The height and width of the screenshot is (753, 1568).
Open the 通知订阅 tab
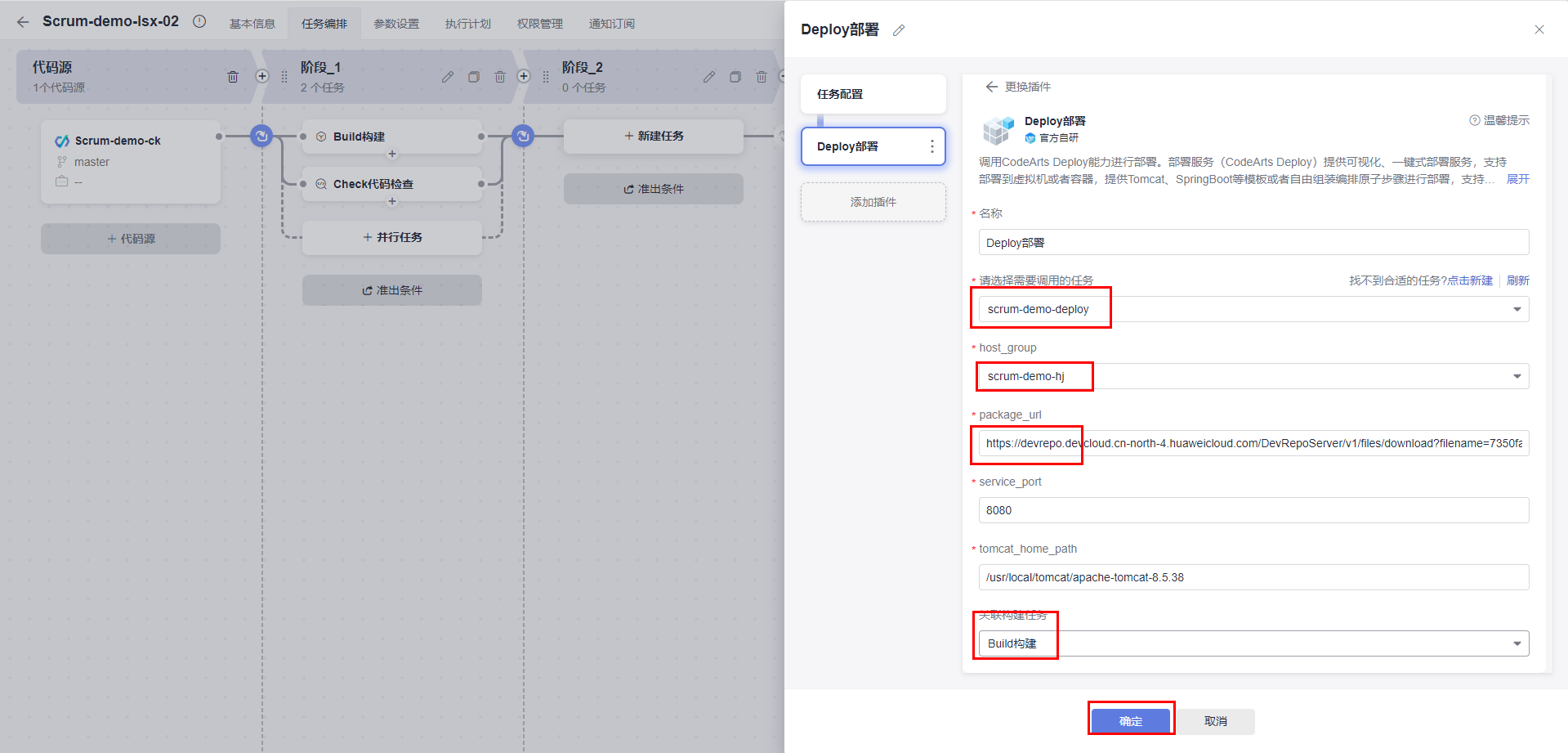pos(612,24)
